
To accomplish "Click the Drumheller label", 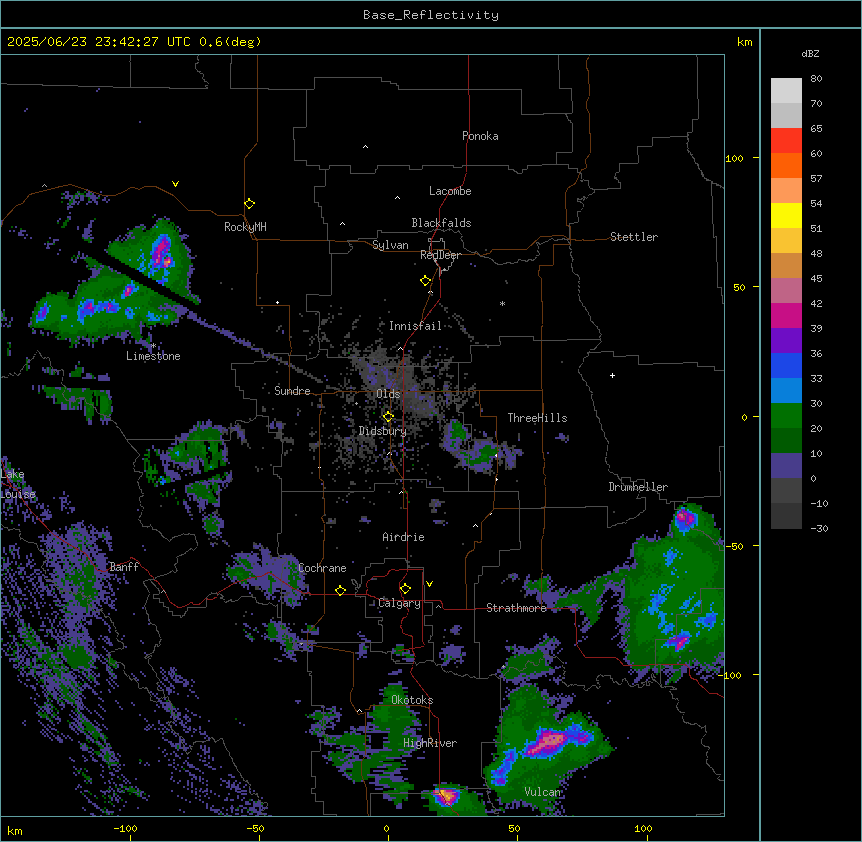I will point(638,487).
